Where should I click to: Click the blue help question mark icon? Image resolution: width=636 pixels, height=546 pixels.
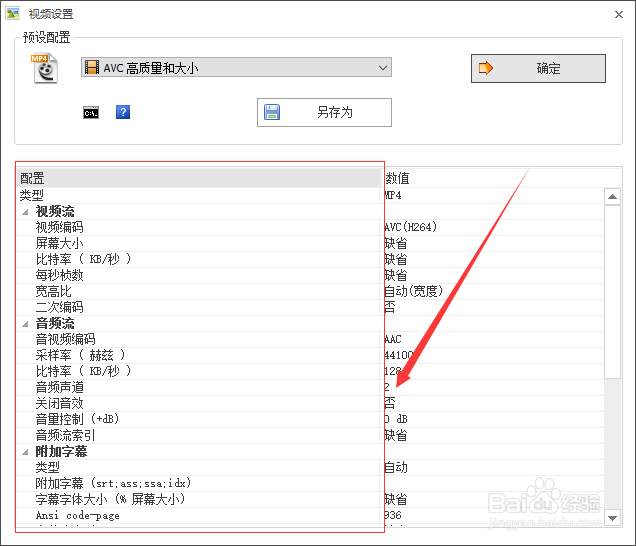click(x=123, y=112)
